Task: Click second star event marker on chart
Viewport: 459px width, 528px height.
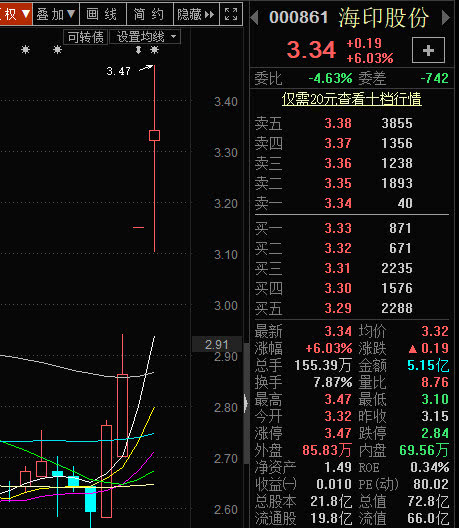Action: pyautogui.click(x=58, y=50)
